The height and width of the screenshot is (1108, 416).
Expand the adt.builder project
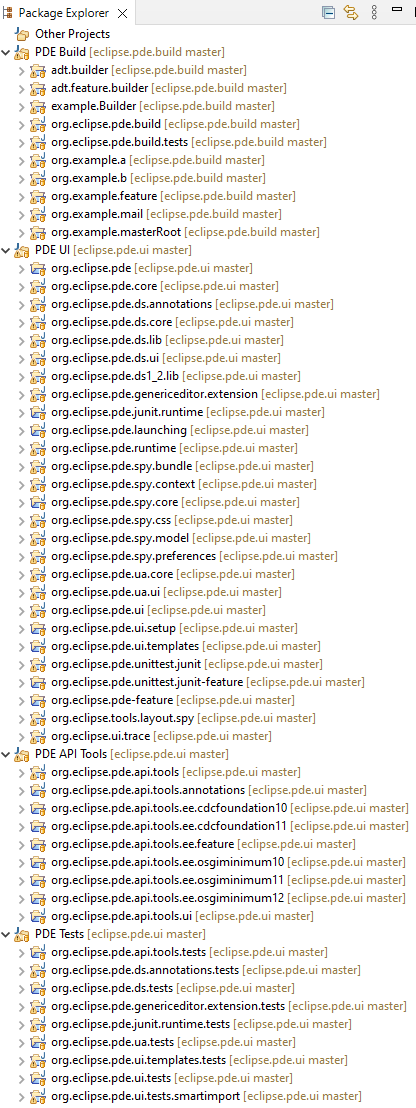tap(21, 70)
